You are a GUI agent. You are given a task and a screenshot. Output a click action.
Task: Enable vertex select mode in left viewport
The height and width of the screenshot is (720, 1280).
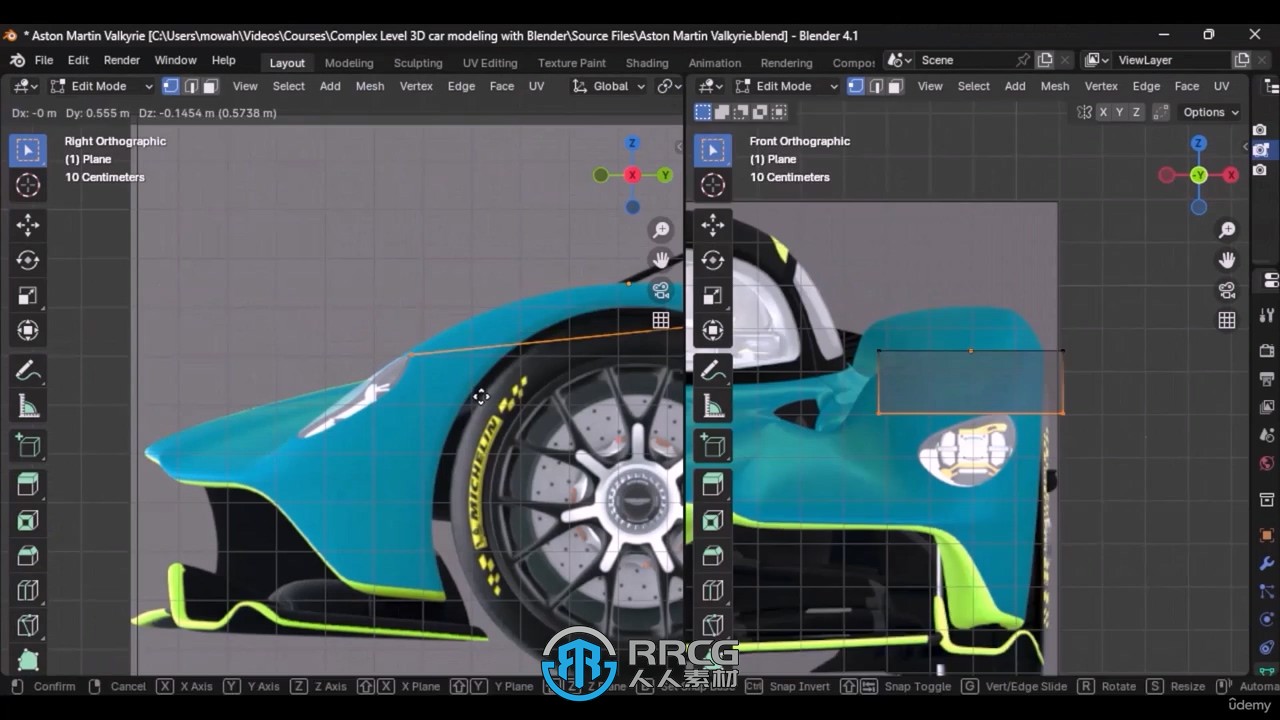[x=171, y=86]
